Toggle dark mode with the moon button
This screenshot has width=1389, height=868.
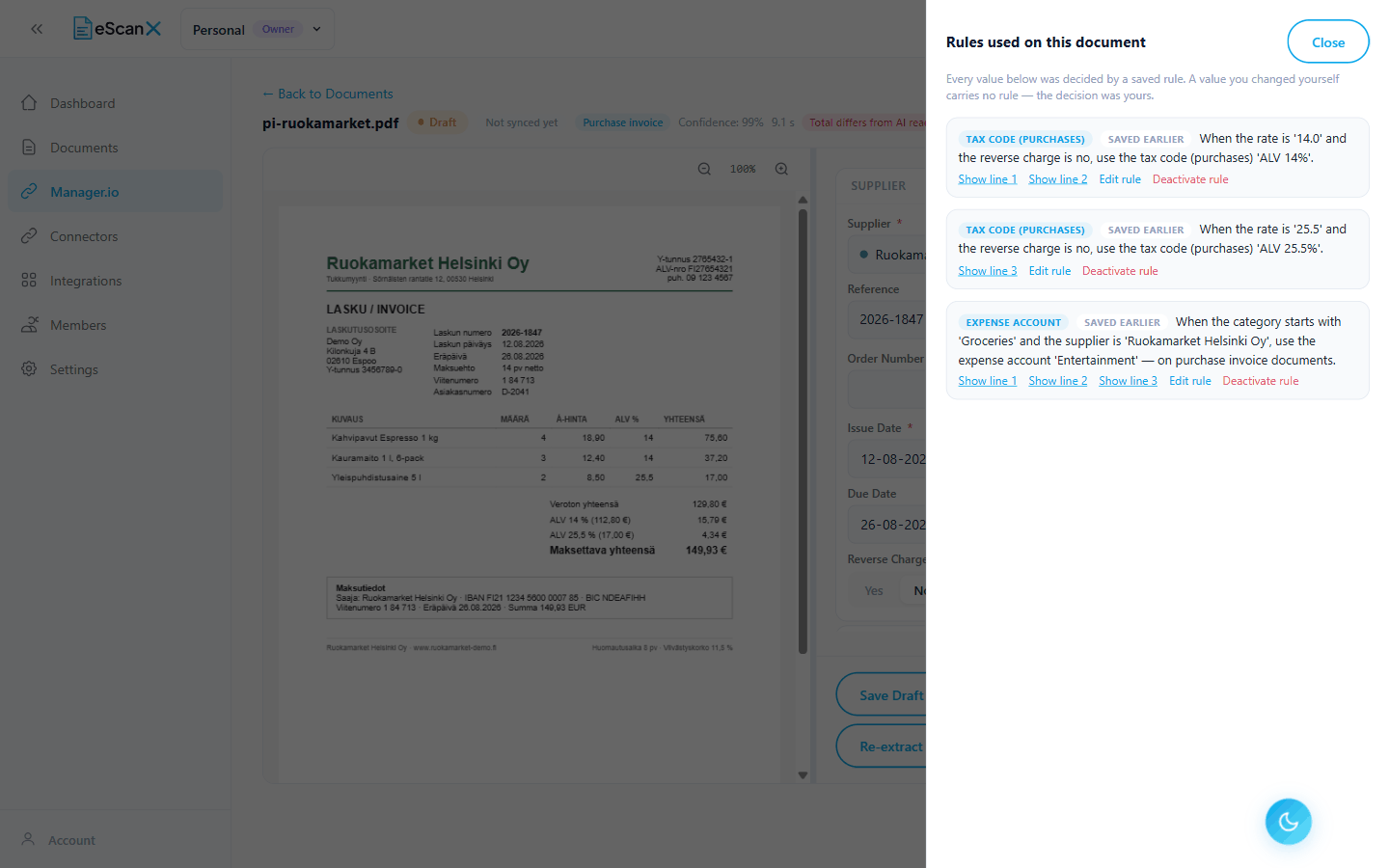tap(1289, 822)
